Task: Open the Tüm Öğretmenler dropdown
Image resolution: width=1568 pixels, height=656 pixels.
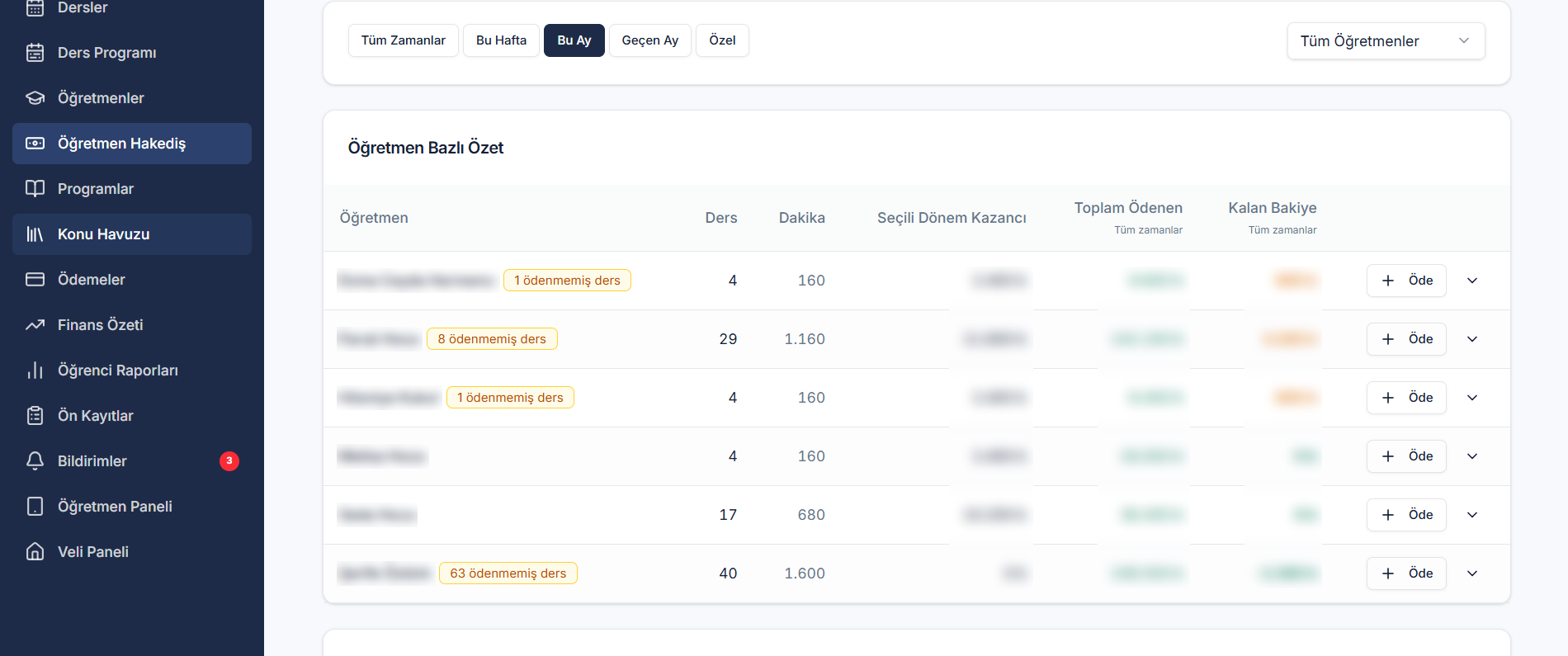Action: coord(1386,41)
